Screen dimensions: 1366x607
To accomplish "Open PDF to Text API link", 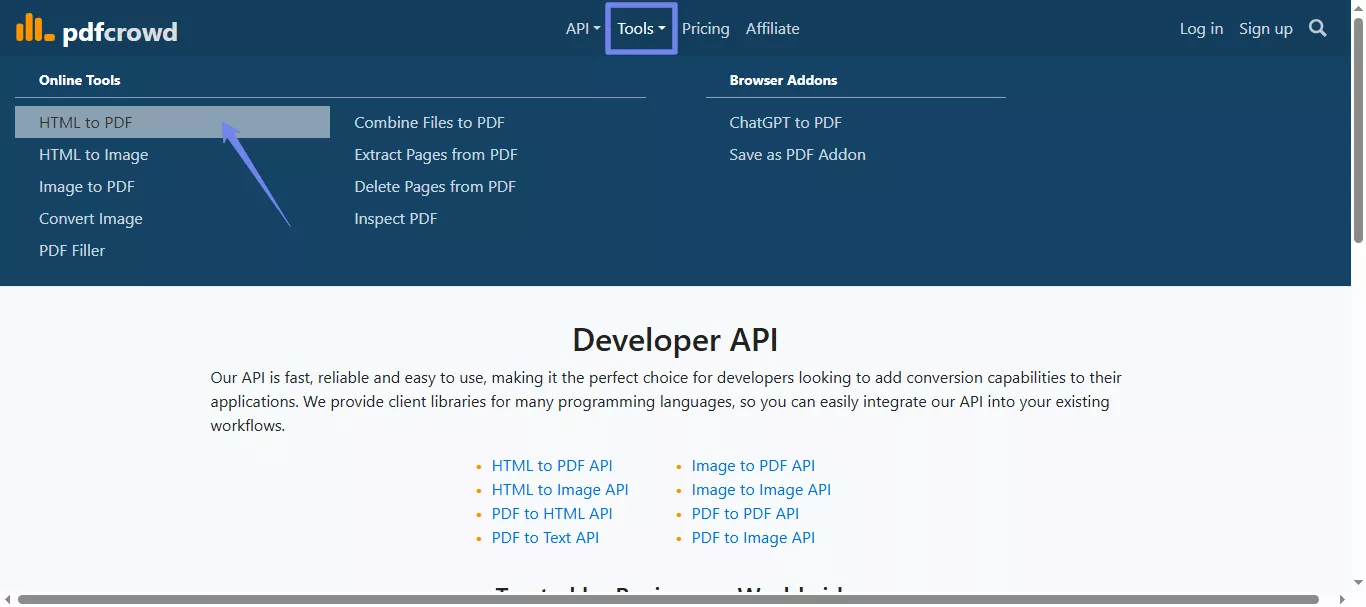I will 545,537.
